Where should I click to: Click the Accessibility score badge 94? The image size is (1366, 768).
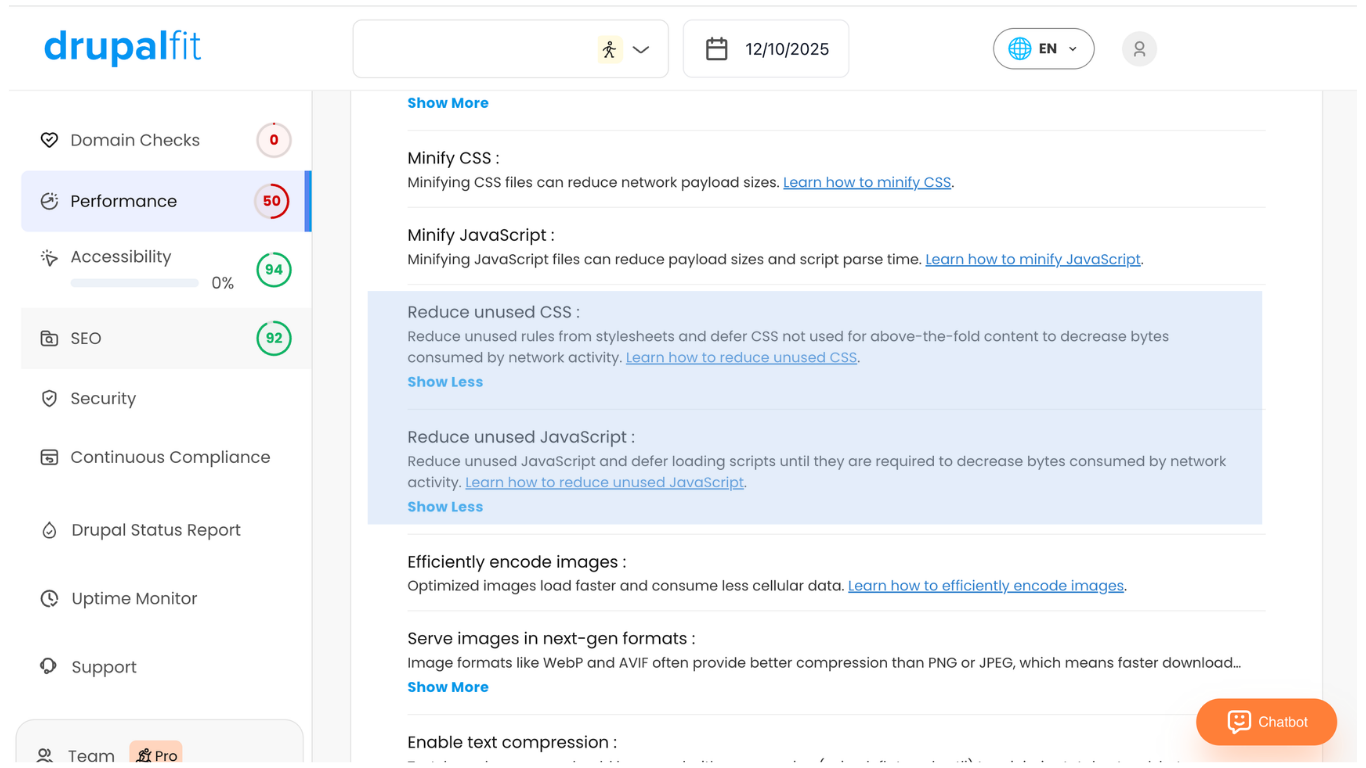[274, 270]
